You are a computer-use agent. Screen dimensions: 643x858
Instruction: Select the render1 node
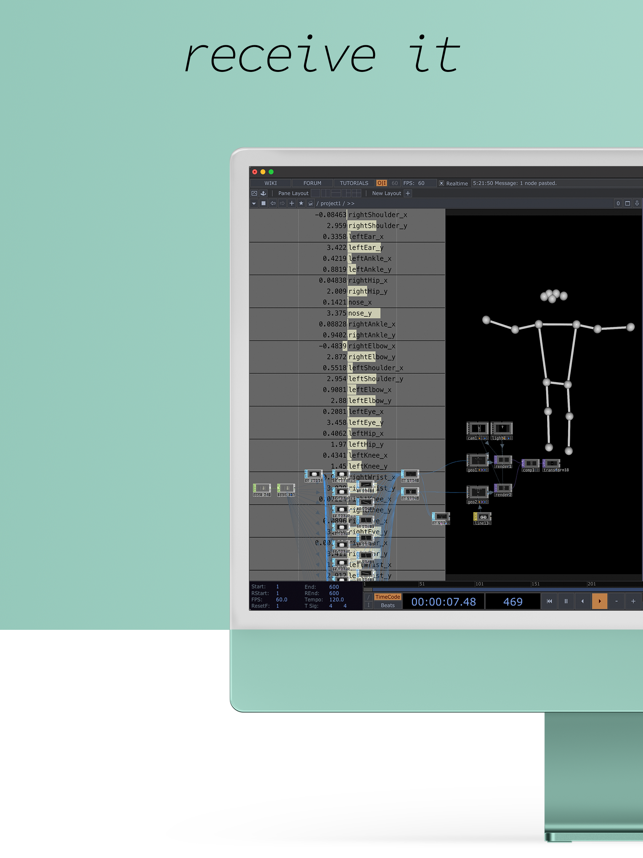[x=503, y=462]
